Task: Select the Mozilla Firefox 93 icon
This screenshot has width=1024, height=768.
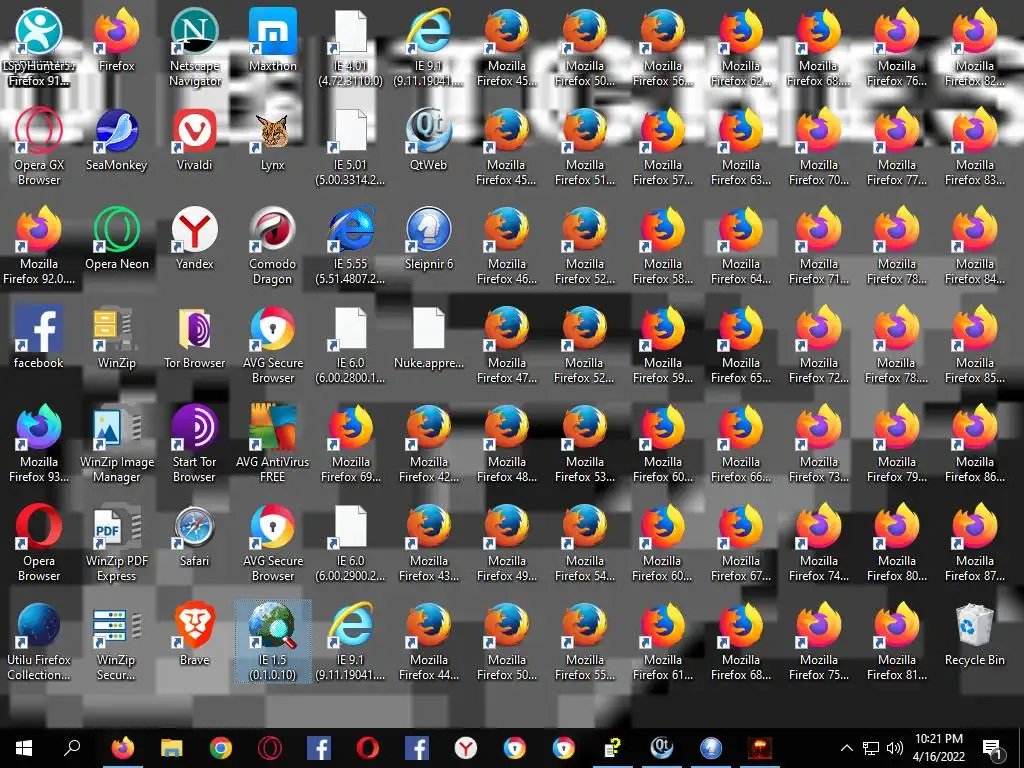Action: (39, 444)
